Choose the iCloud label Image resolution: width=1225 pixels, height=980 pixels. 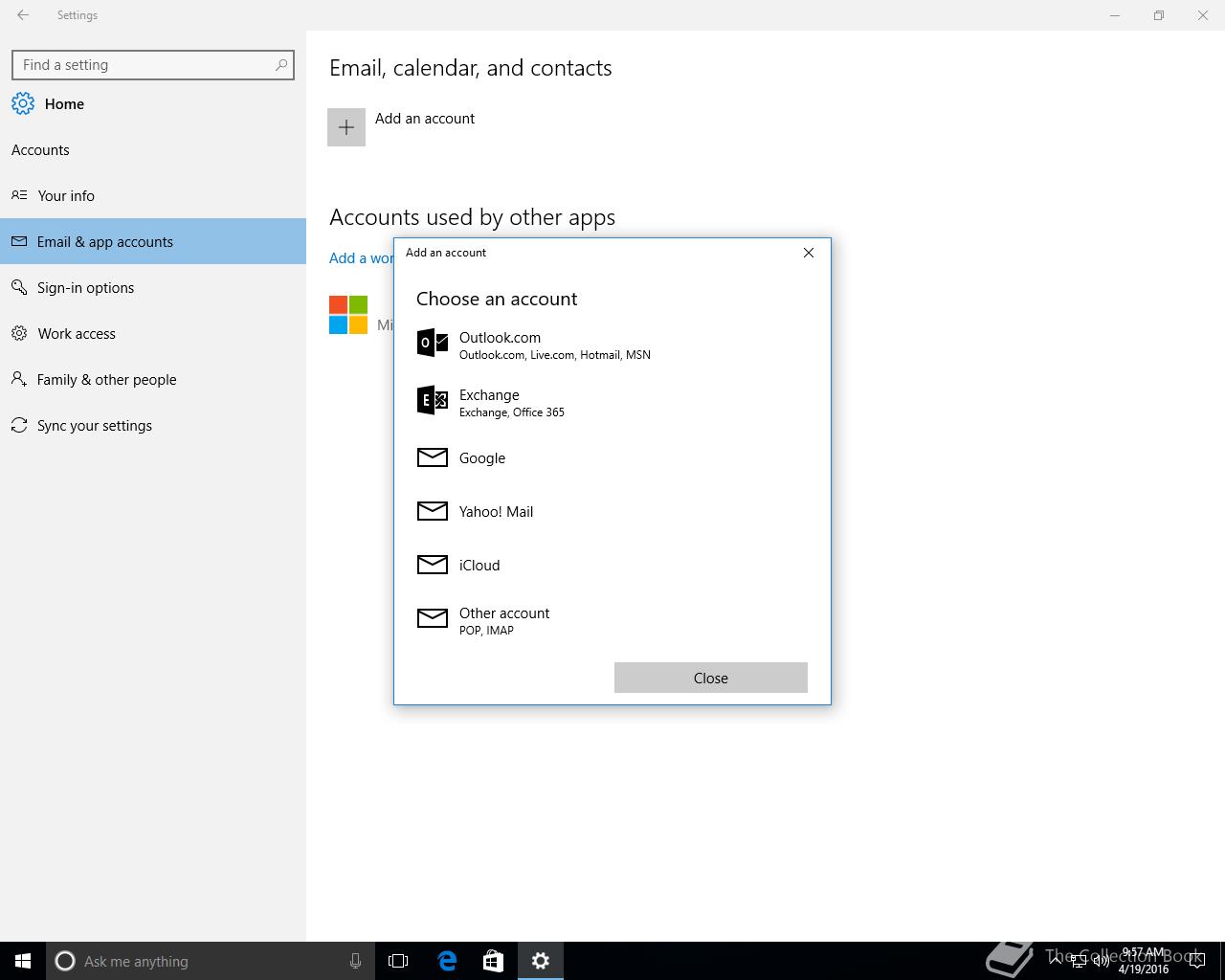coord(479,566)
